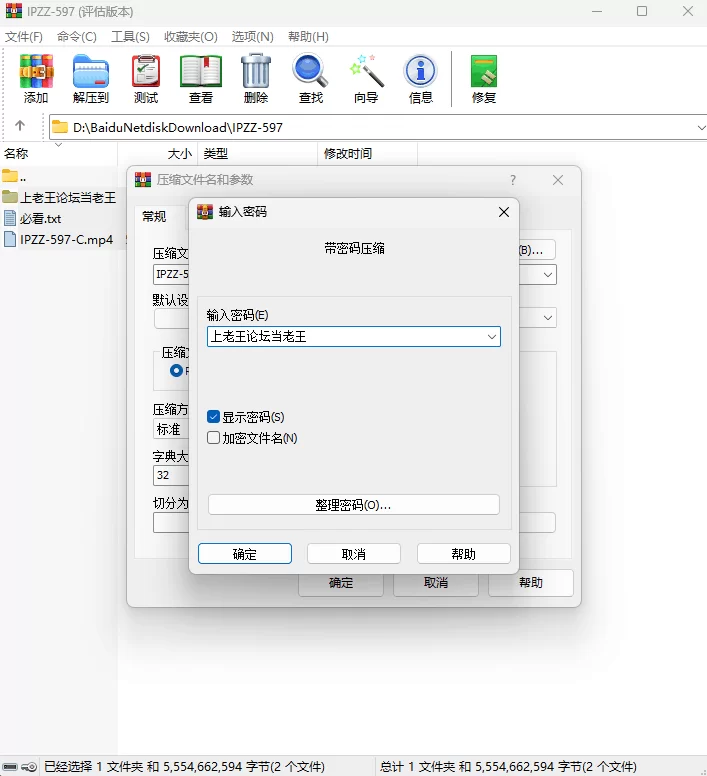Screen dimensions: 707x776
Task: Open the View (查看) toolbar icon
Action: coord(201,79)
